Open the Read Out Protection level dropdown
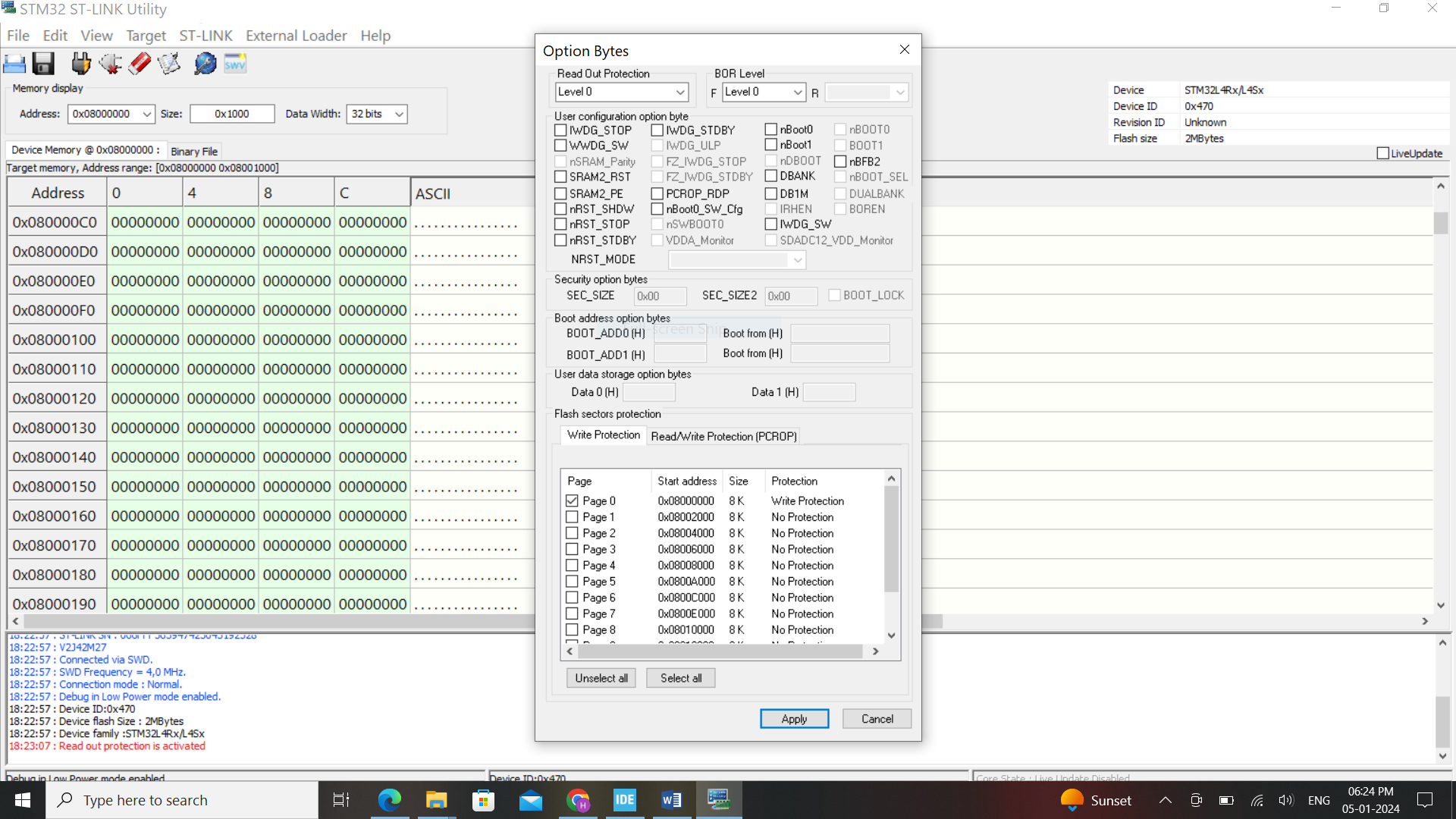The height and width of the screenshot is (819, 1456). click(680, 91)
